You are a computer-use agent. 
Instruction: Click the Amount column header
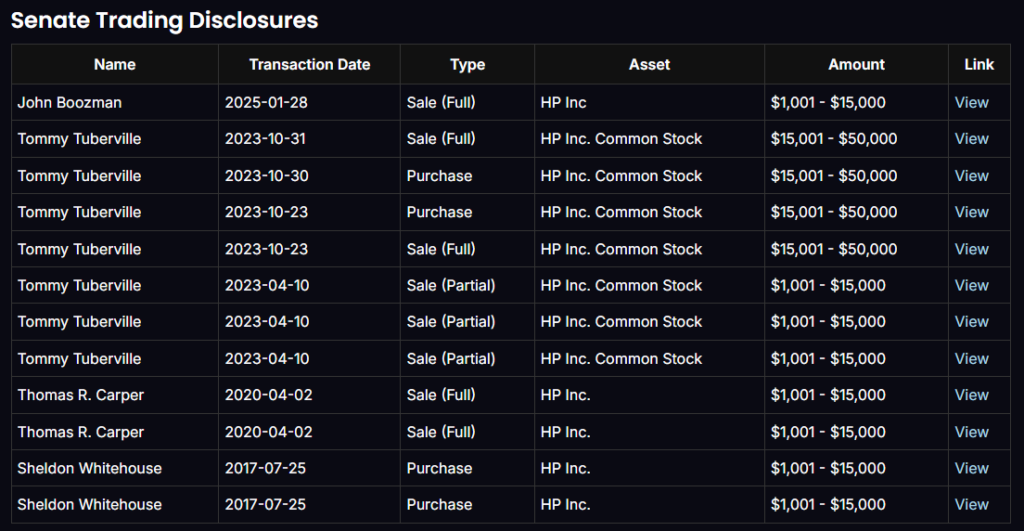click(x=856, y=64)
